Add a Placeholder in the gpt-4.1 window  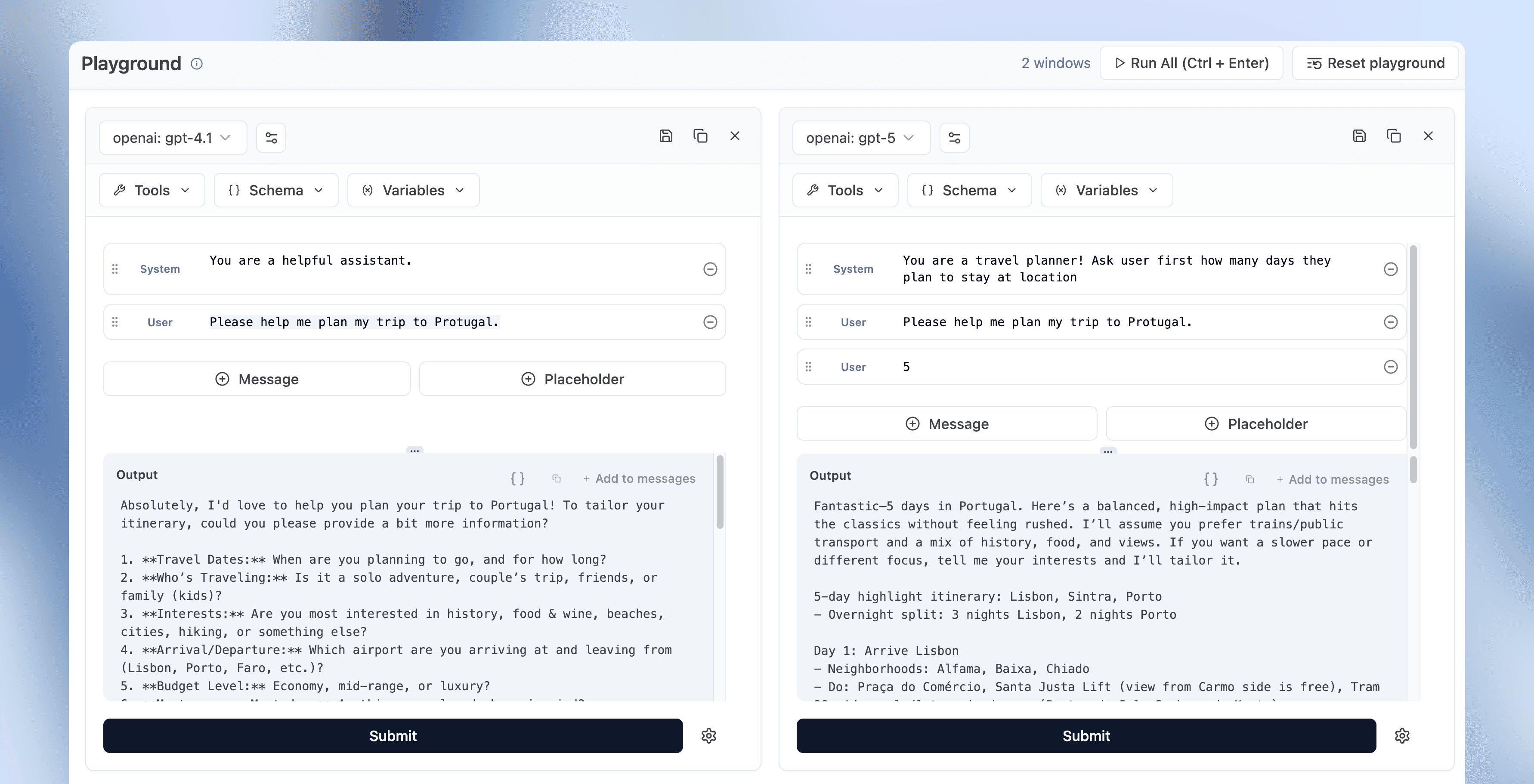(x=572, y=379)
